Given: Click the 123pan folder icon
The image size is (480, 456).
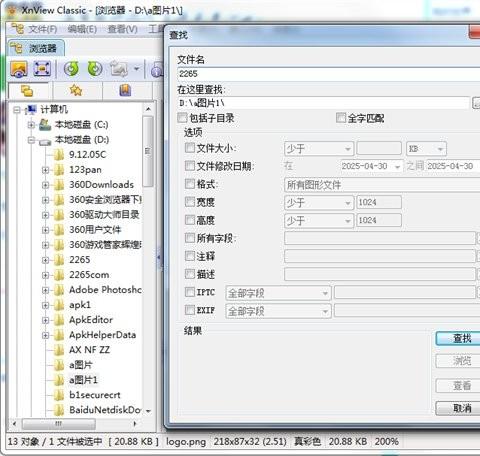Looking at the screenshot, I should click(x=59, y=170).
